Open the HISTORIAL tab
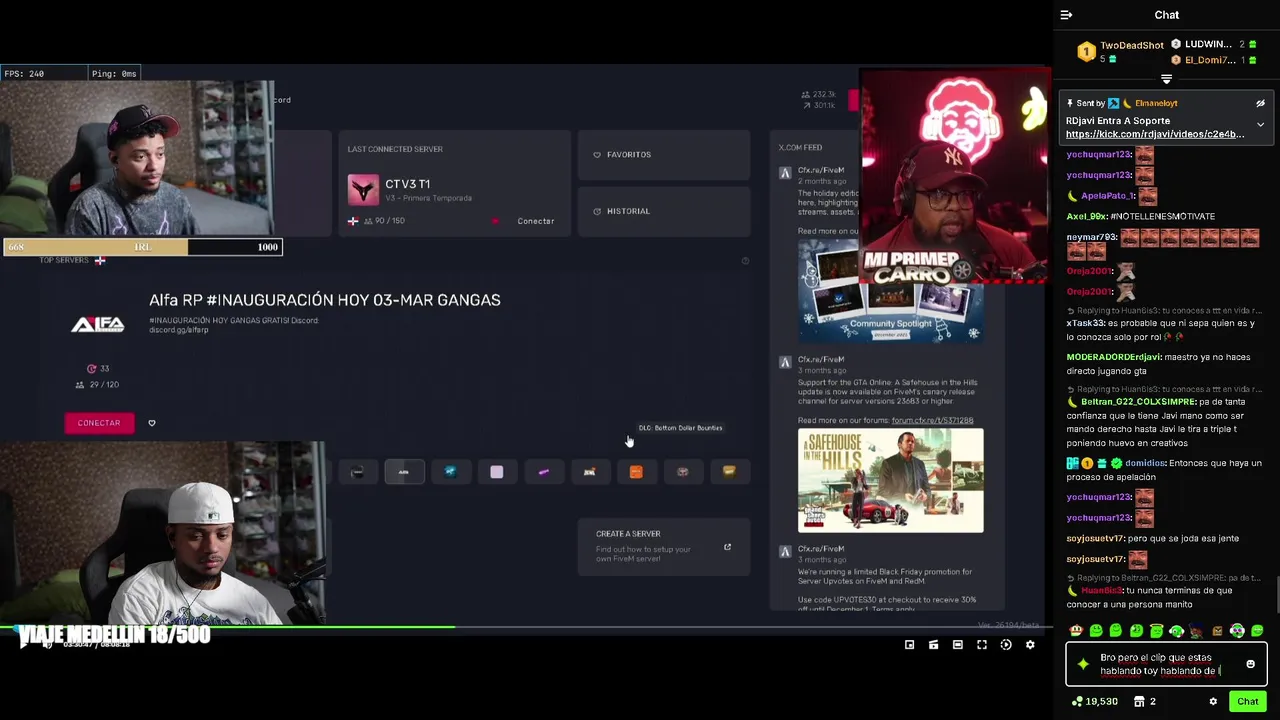The width and height of the screenshot is (1280, 720). tap(664, 211)
